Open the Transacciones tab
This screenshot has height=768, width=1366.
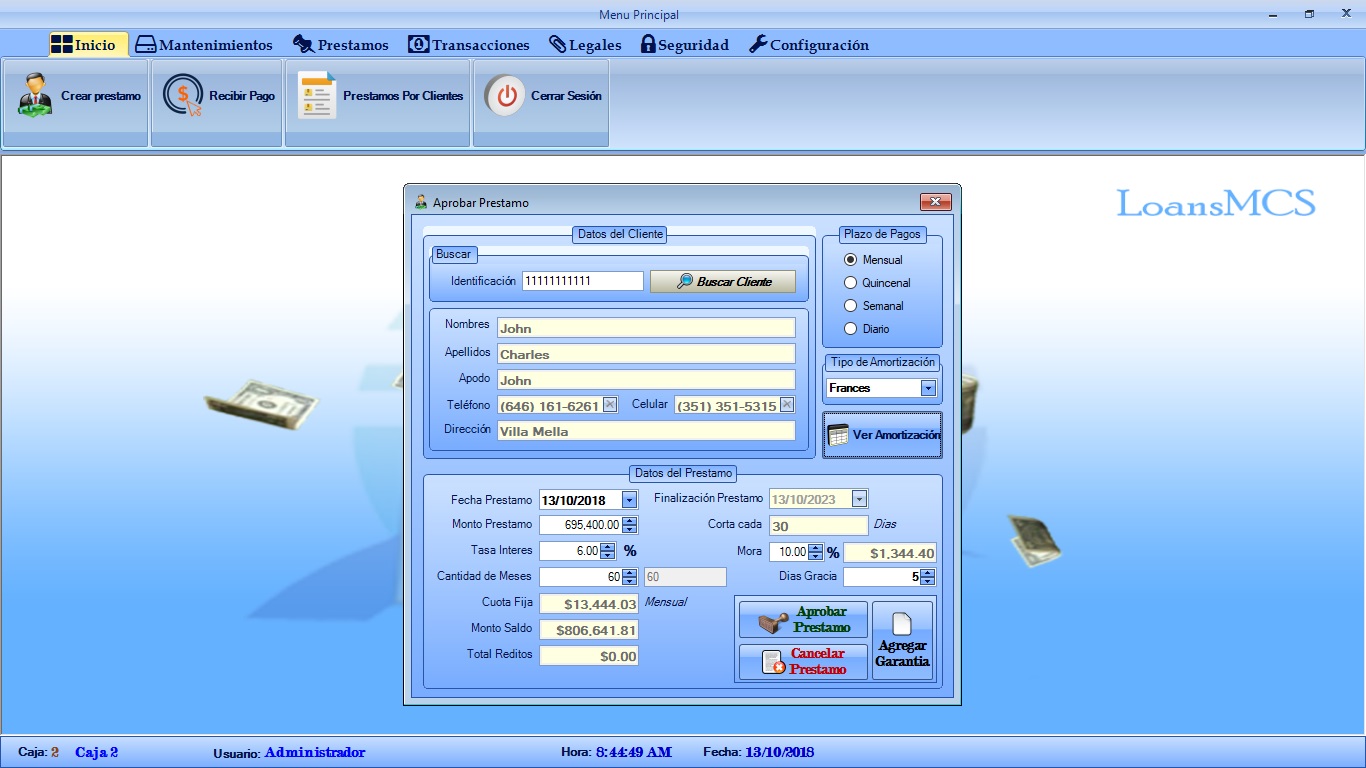click(x=469, y=45)
